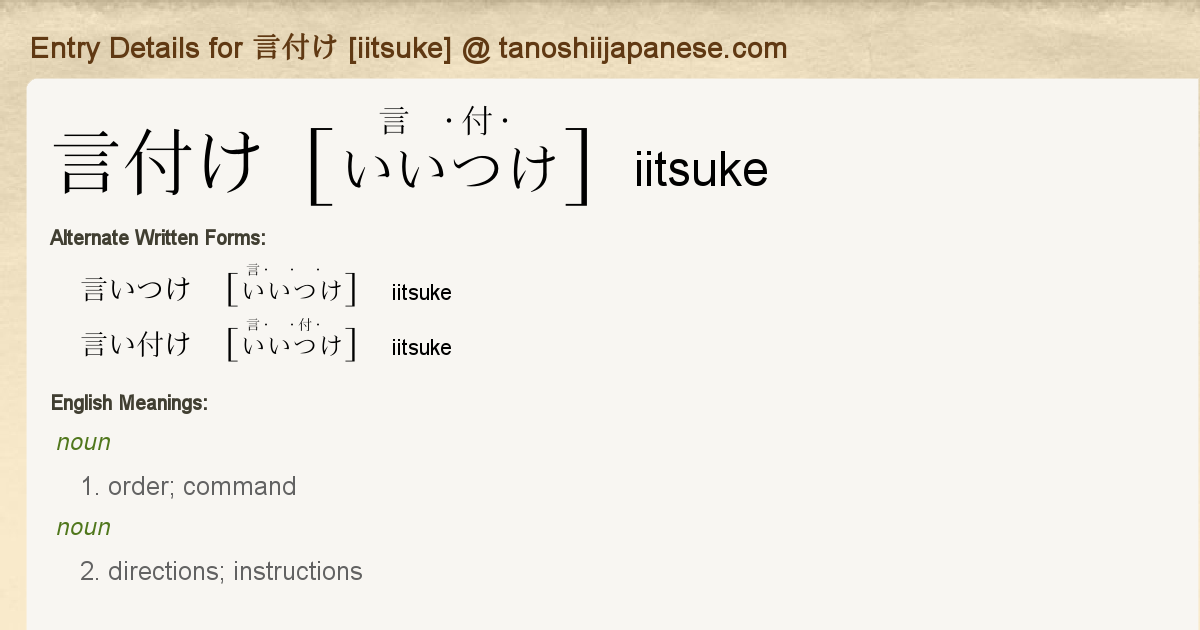The image size is (1200, 630).
Task: Click the large closing bracket after いいつけ
Action: tap(578, 166)
